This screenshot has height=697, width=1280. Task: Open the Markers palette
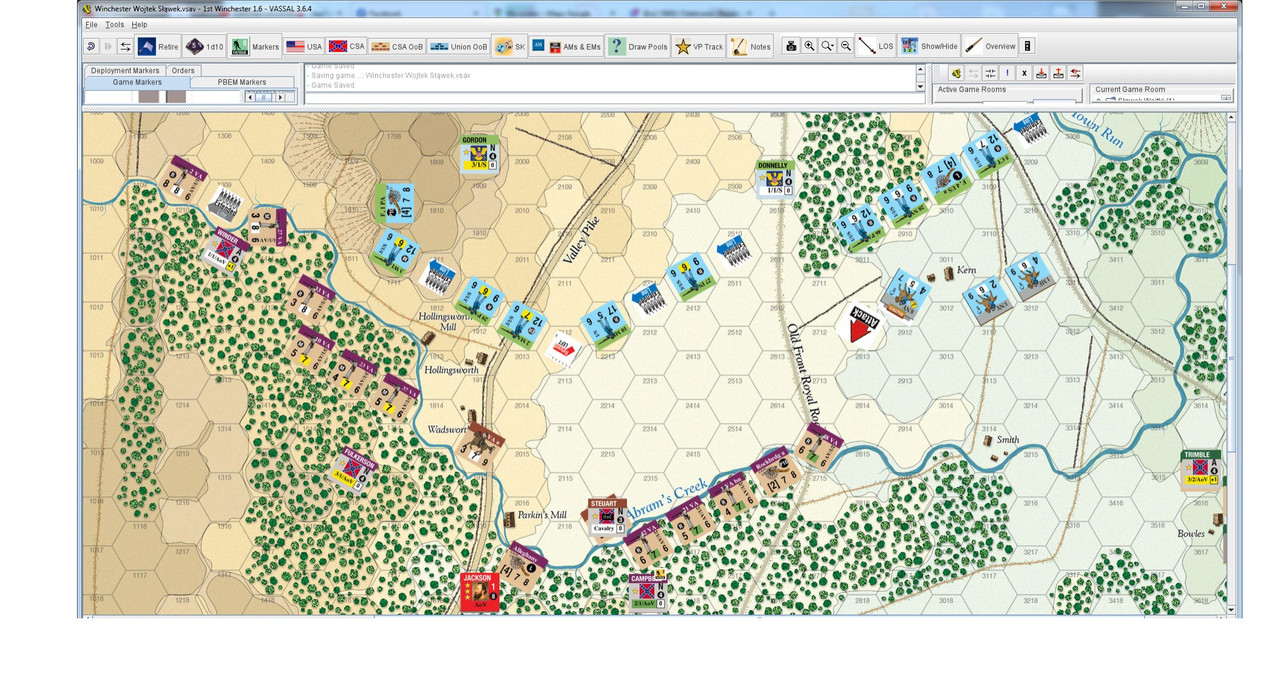pos(254,46)
